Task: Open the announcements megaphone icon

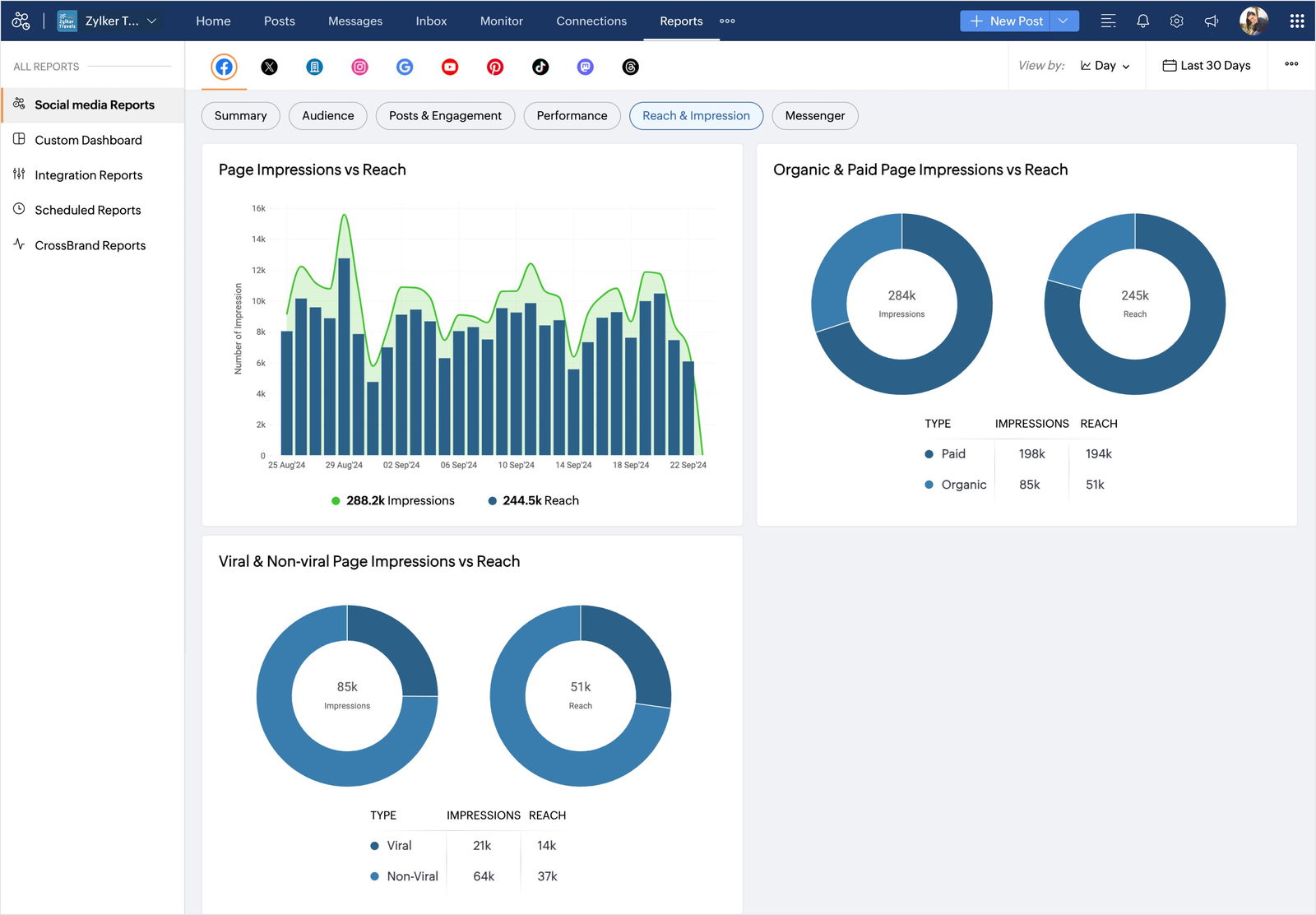Action: (1211, 21)
